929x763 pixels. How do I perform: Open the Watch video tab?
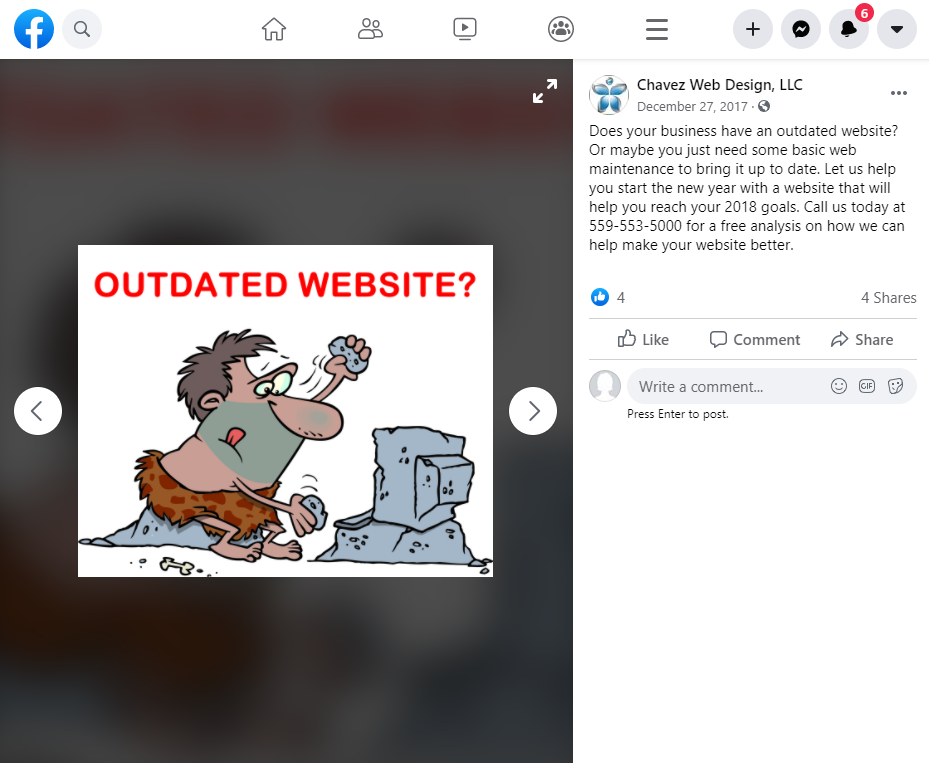(464, 29)
